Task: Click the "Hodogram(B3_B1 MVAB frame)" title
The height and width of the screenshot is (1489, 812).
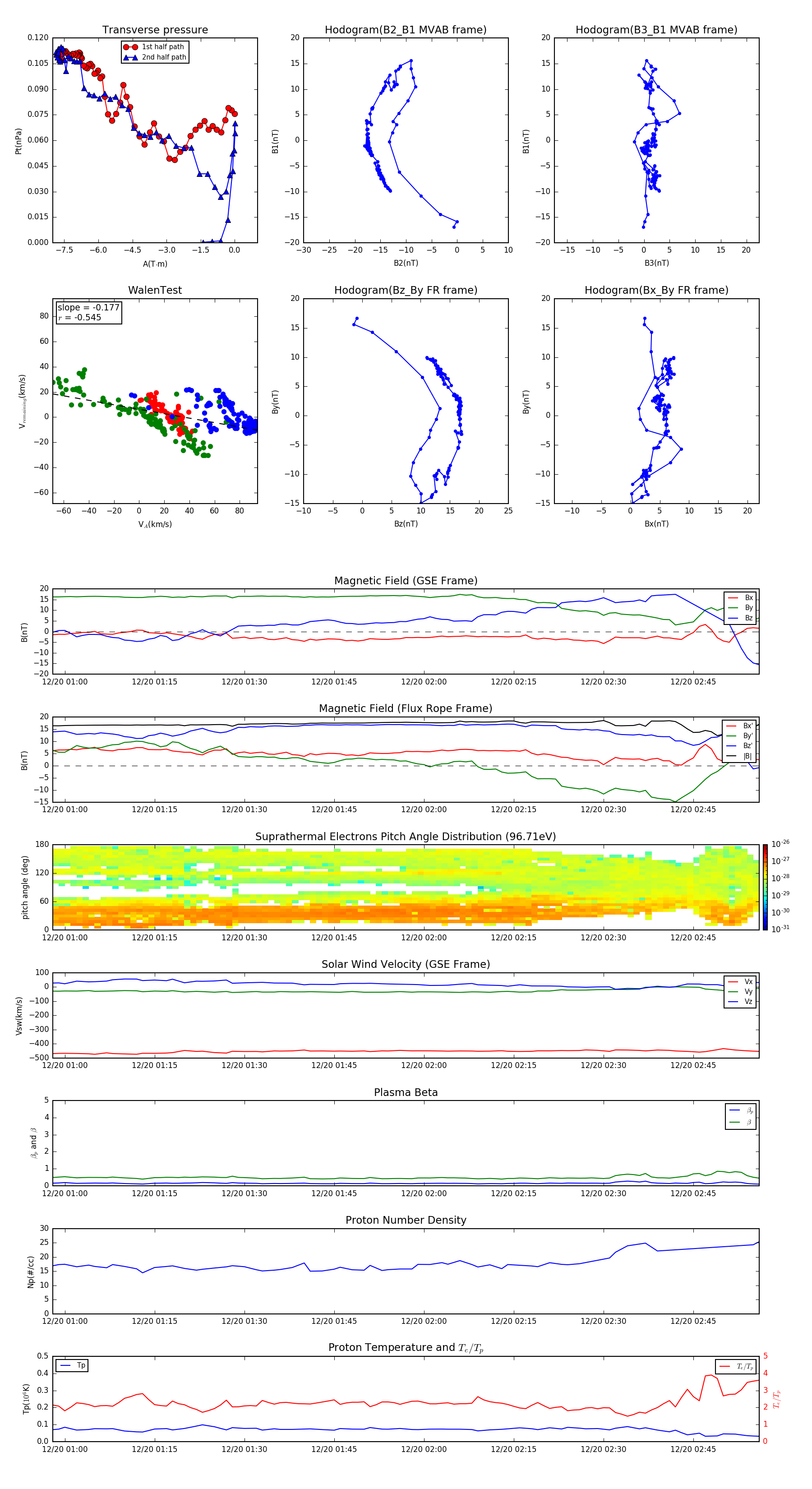Action: (656, 29)
